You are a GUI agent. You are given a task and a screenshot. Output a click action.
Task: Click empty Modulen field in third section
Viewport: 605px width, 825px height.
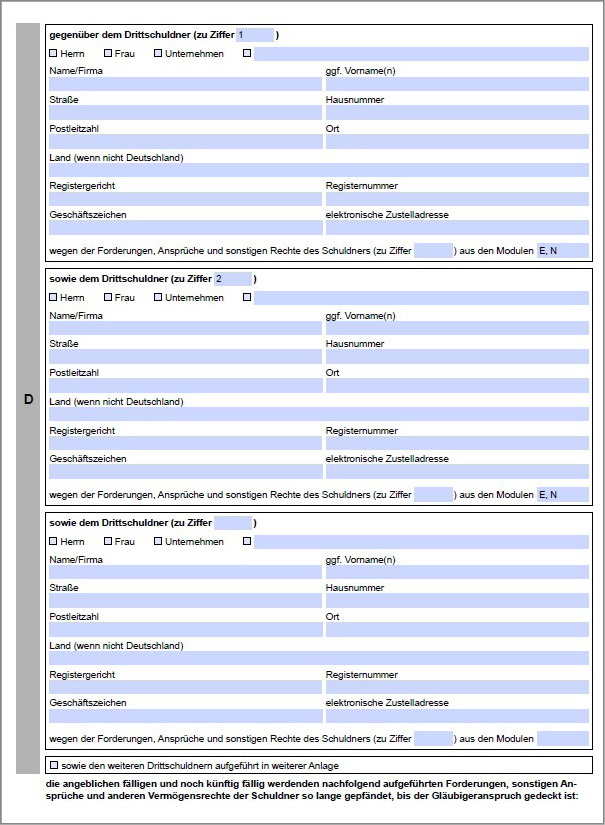[x=562, y=739]
